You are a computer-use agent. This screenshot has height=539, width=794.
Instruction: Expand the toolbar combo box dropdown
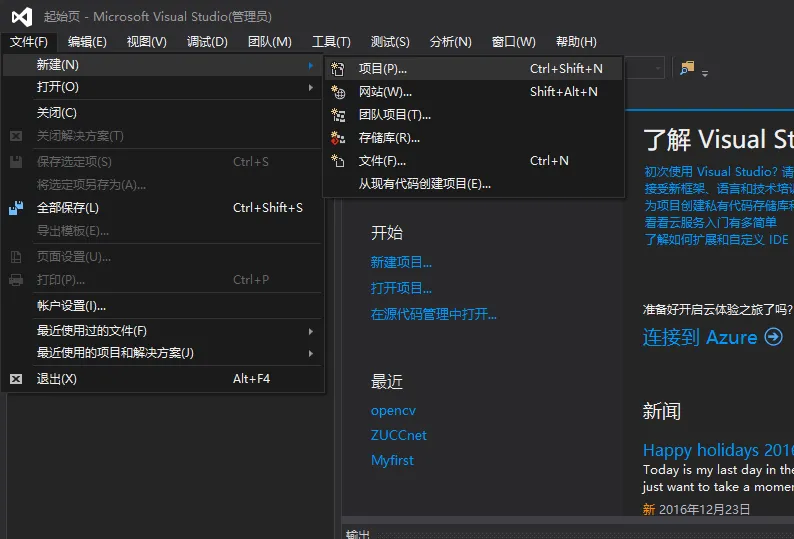click(657, 68)
